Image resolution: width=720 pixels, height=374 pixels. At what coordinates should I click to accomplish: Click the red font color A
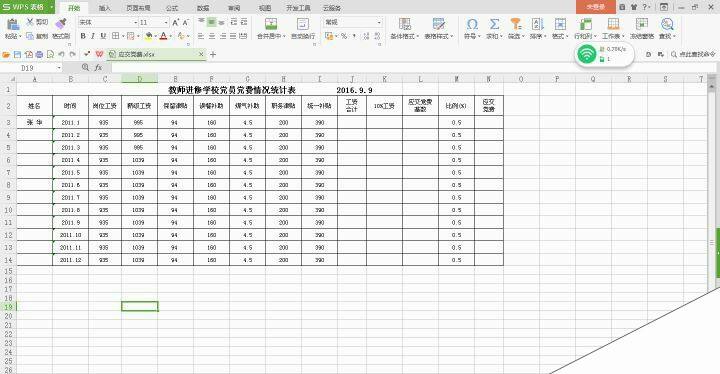163,36
